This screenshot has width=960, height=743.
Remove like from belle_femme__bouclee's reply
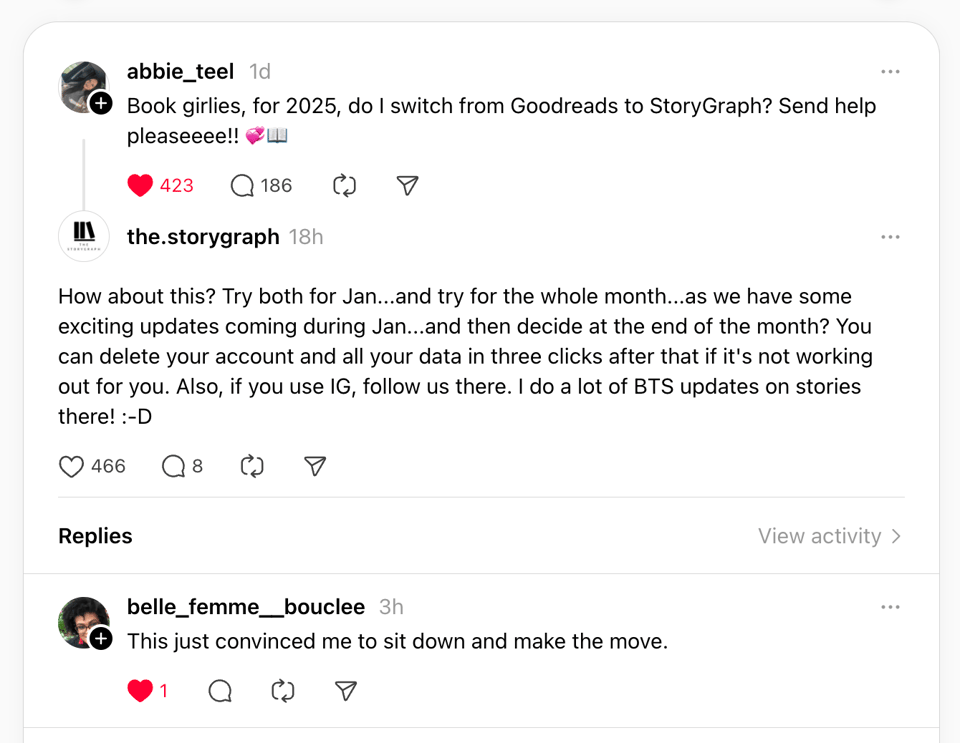tap(141, 690)
